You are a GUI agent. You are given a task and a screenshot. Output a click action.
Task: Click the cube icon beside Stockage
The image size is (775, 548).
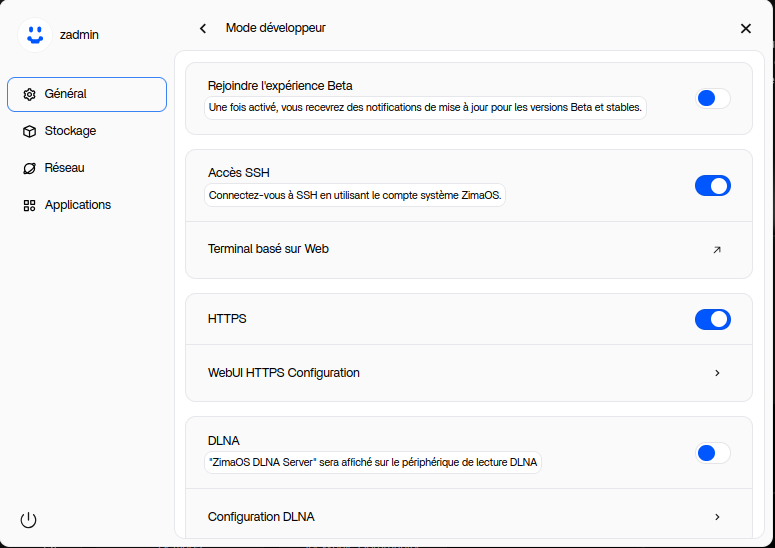30,131
